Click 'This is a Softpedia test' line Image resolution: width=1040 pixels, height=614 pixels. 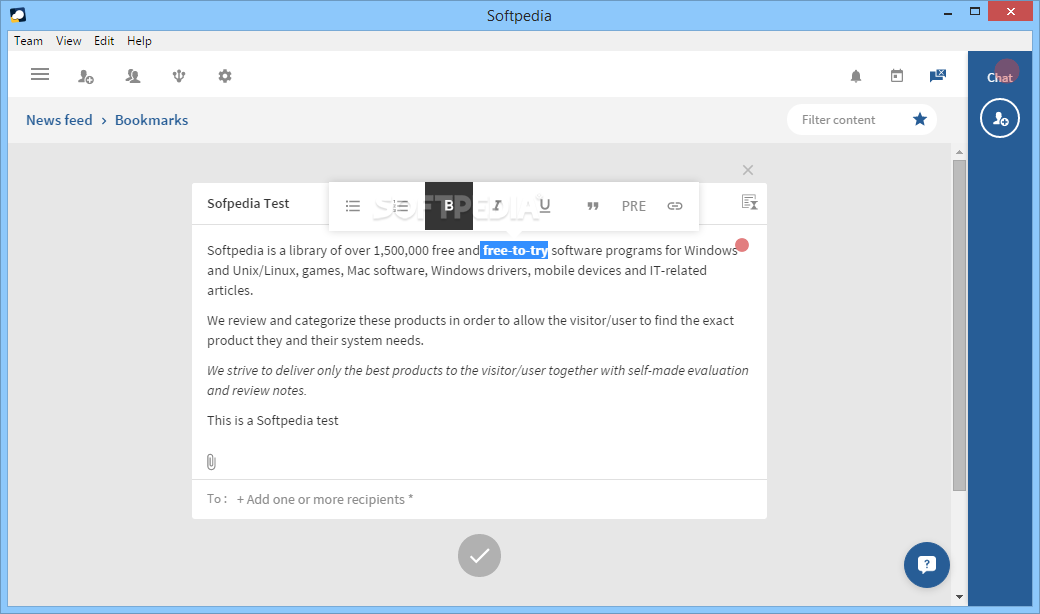(273, 420)
